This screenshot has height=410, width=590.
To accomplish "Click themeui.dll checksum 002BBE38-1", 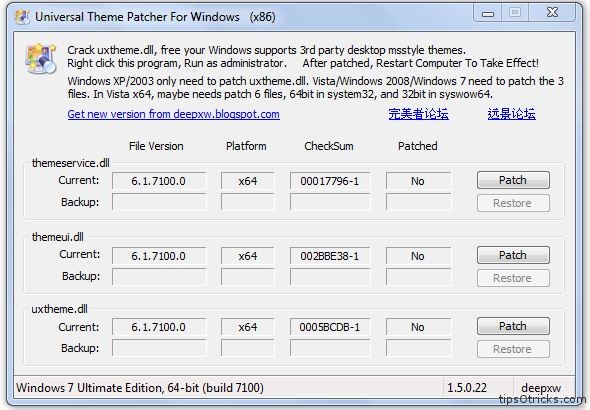I will (330, 256).
